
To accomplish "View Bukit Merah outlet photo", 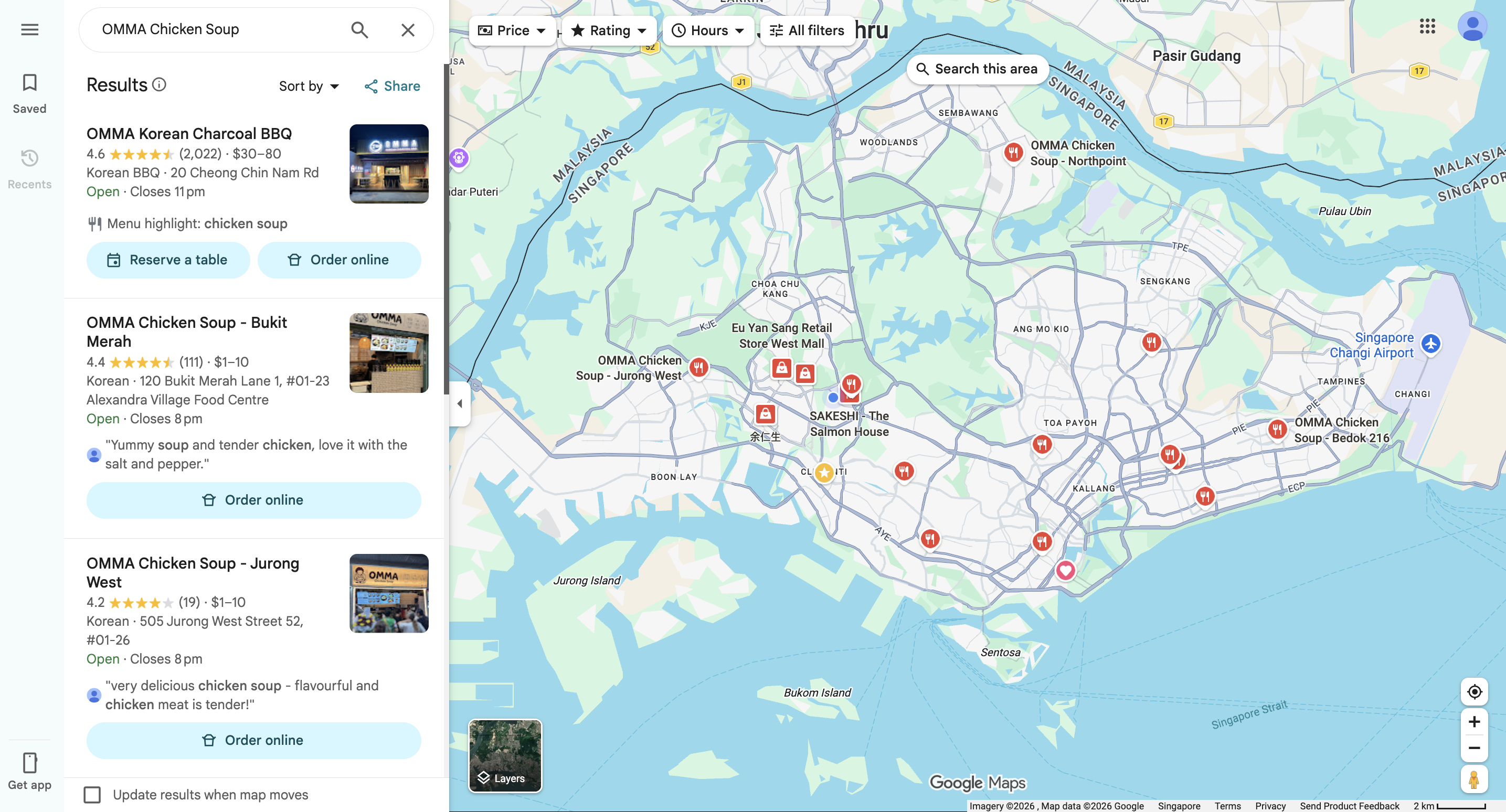I will 389,352.
